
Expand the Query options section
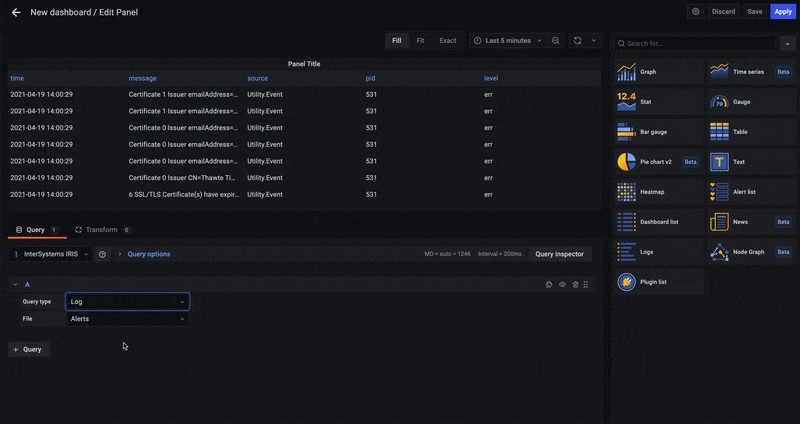148,254
